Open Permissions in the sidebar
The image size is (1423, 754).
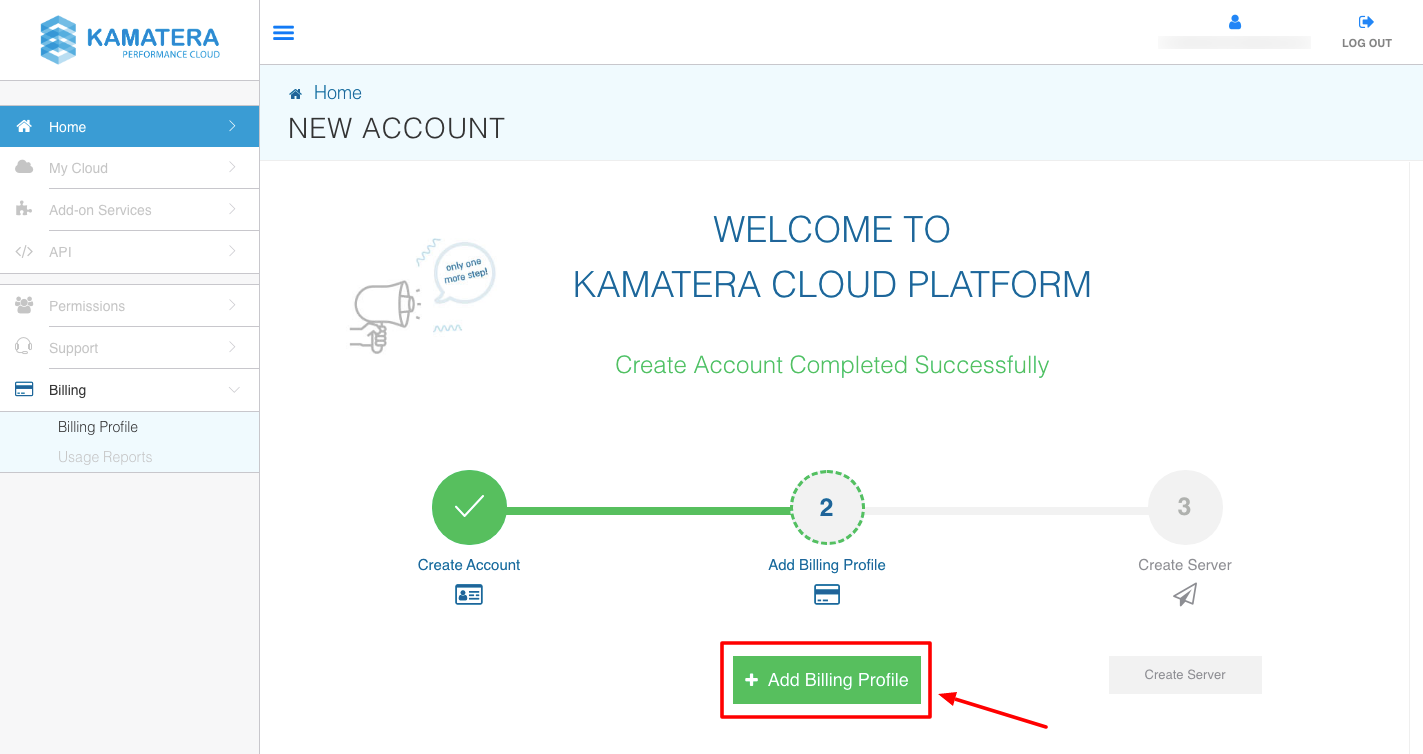click(x=130, y=306)
